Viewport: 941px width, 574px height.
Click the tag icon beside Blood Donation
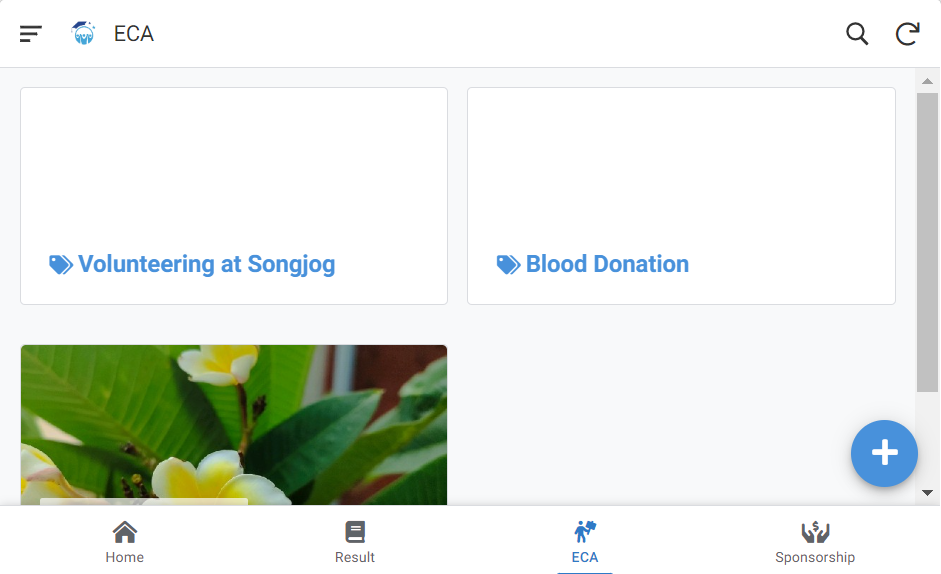(508, 265)
